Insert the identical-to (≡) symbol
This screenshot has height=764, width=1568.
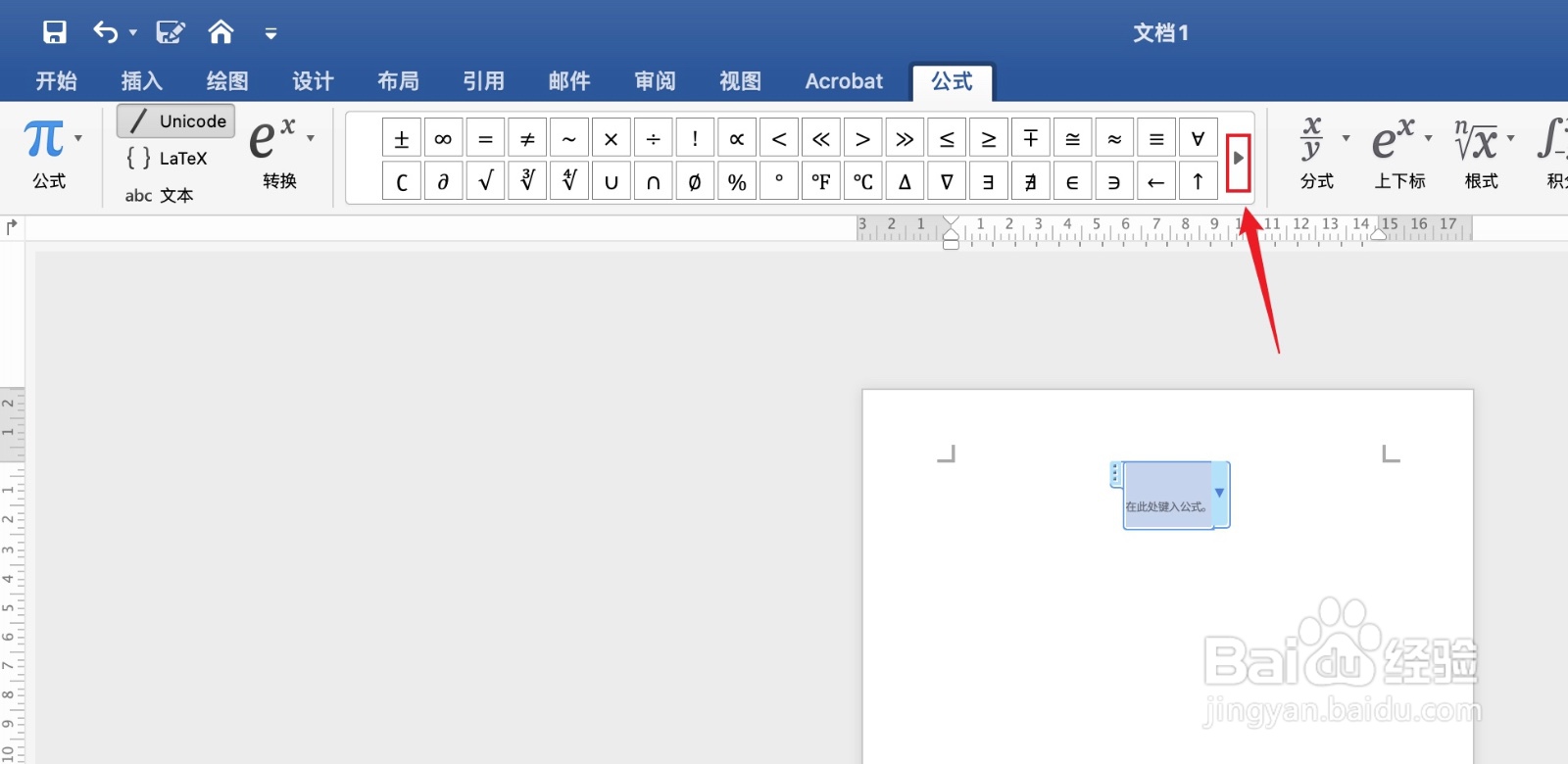point(1156,138)
